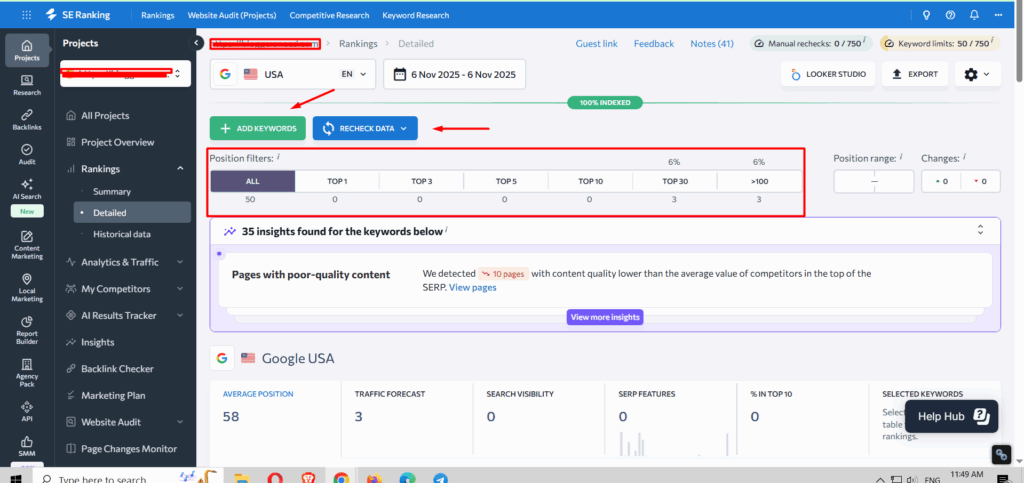This screenshot has width=1024, height=483.
Task: Open the Report Builder sidebar icon
Action: point(27,330)
